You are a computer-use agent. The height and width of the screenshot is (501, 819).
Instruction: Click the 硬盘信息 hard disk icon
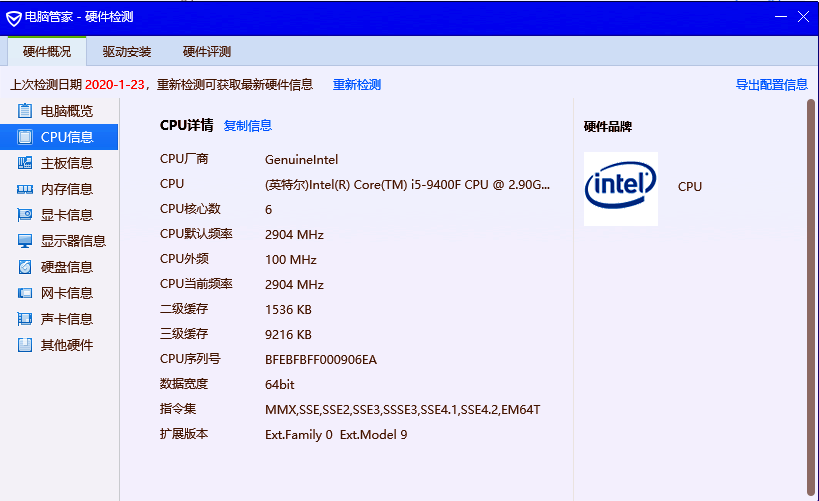click(25, 267)
